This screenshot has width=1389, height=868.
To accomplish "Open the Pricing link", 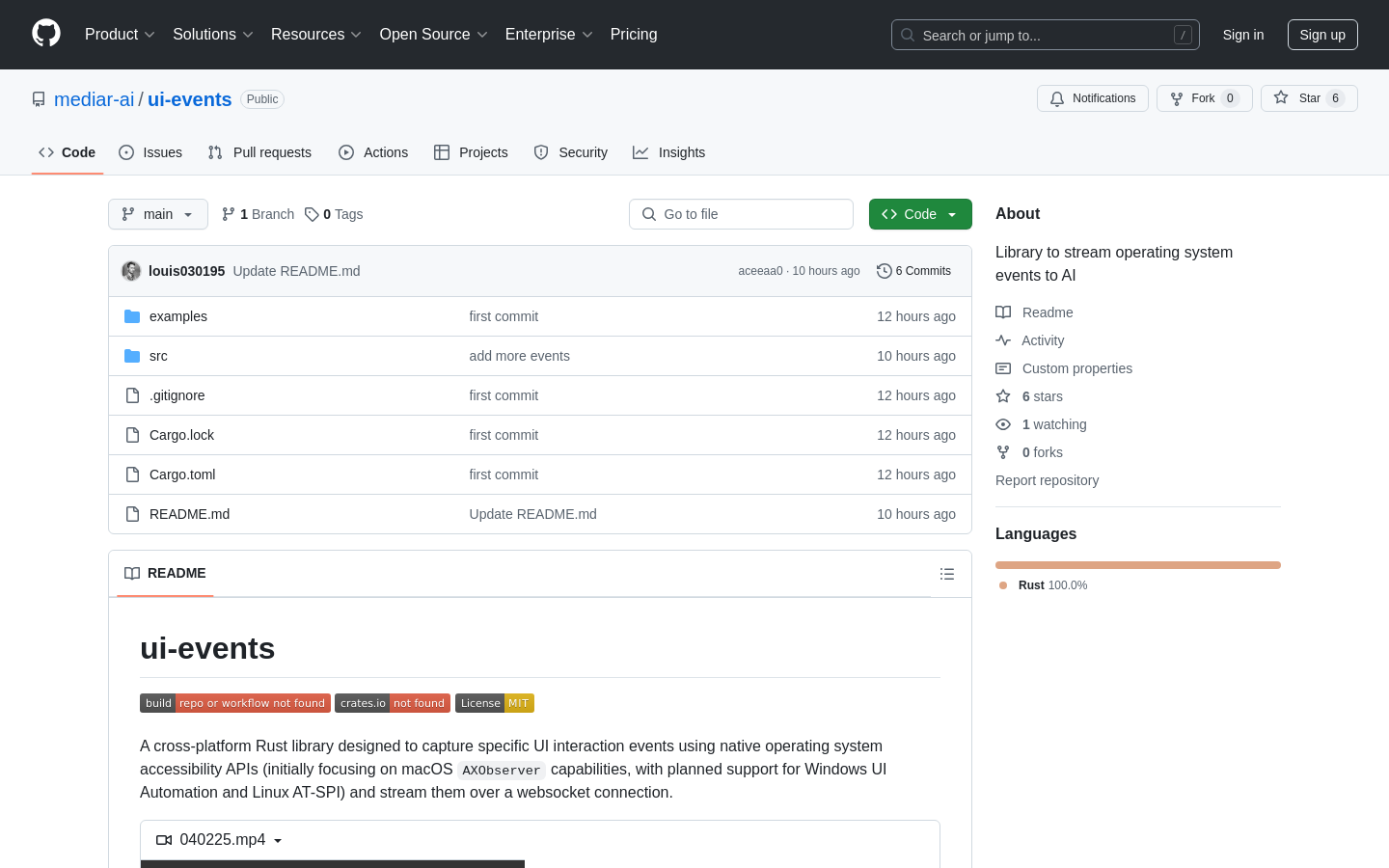I will coord(634,34).
